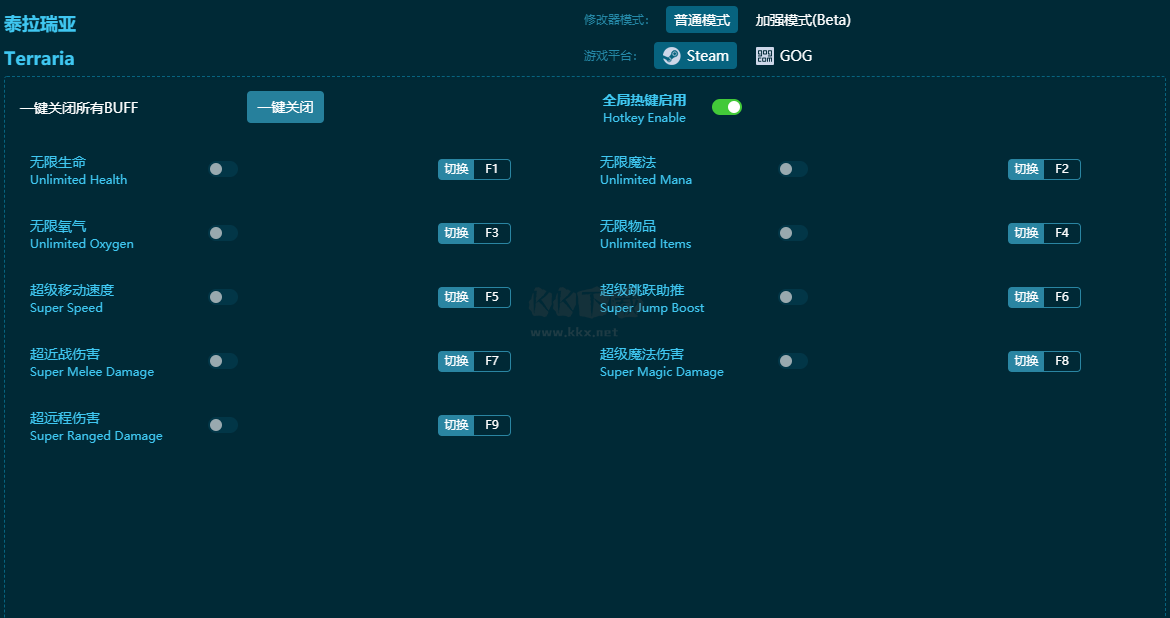Click the Super Ranged Damage label text
Viewport: 1170px width, 618px height.
[x=96, y=437]
